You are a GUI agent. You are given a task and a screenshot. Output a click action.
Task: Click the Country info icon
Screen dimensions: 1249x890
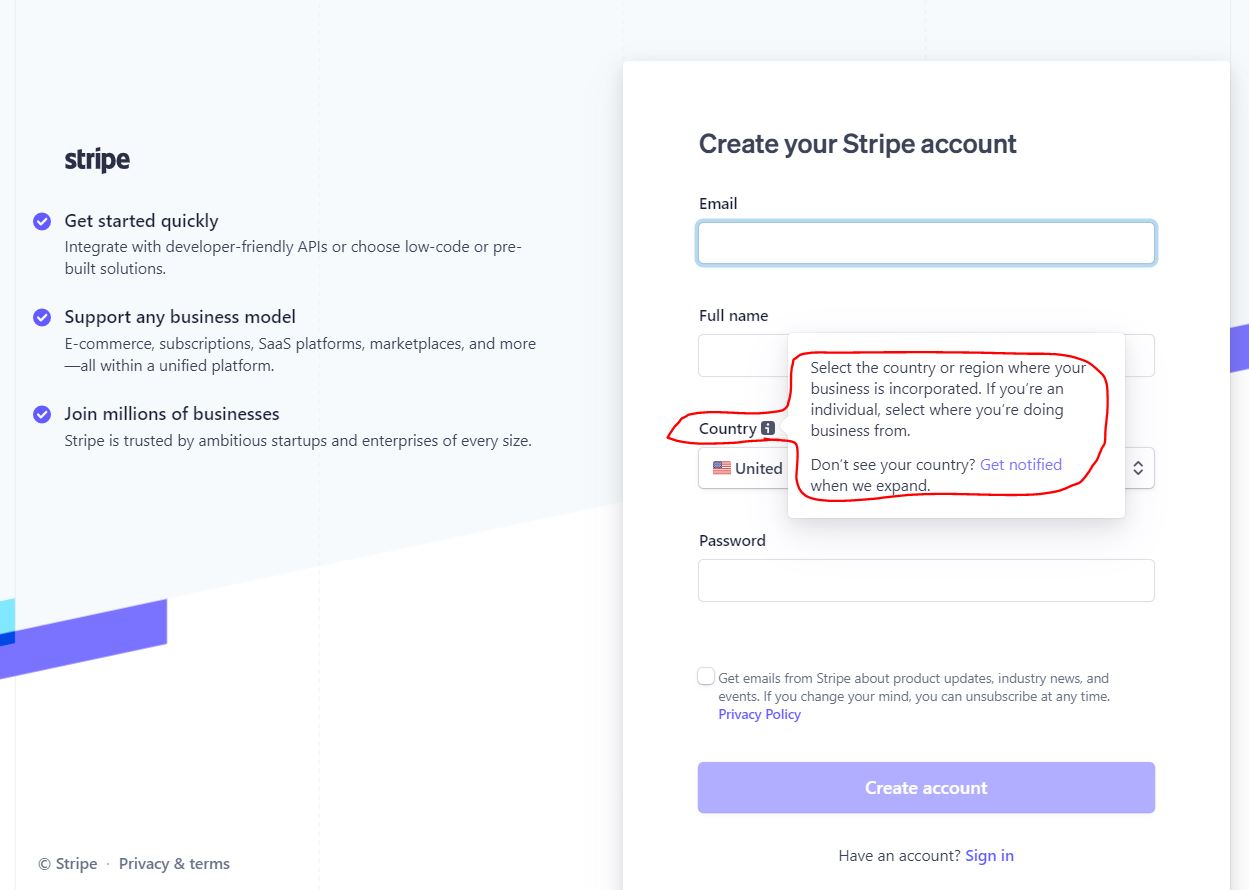(767, 428)
